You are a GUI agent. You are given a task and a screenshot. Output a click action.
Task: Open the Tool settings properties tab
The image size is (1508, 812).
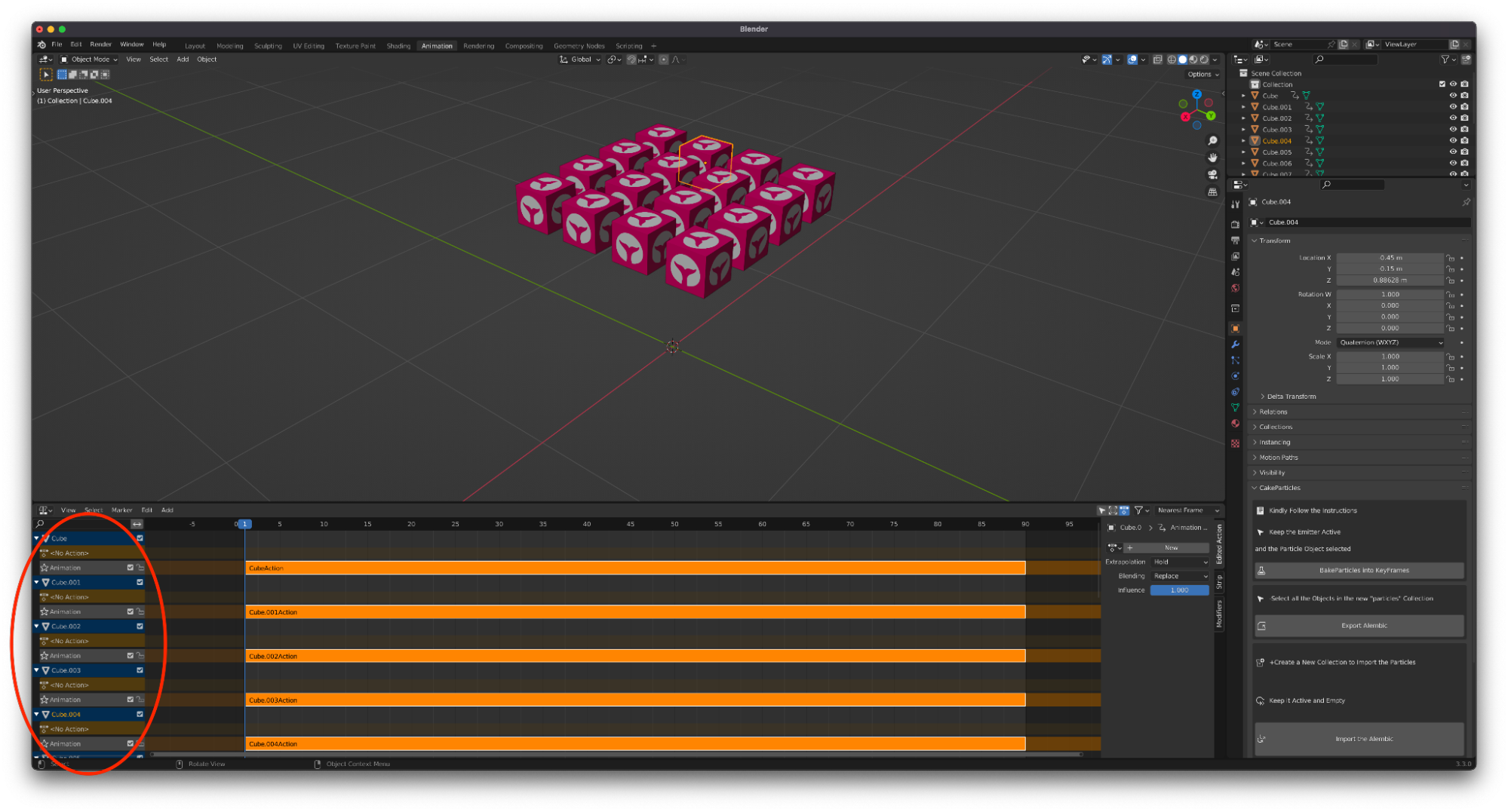[1235, 204]
